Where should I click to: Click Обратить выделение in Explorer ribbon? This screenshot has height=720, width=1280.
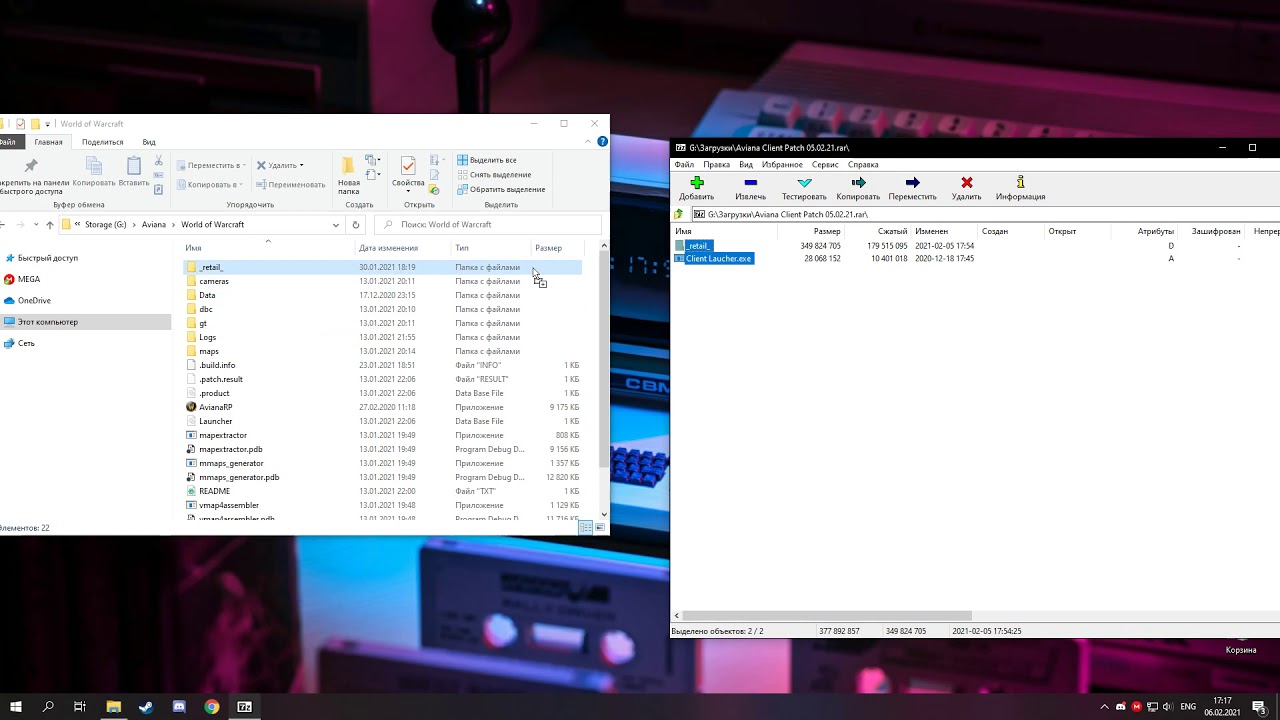[x=501, y=189]
